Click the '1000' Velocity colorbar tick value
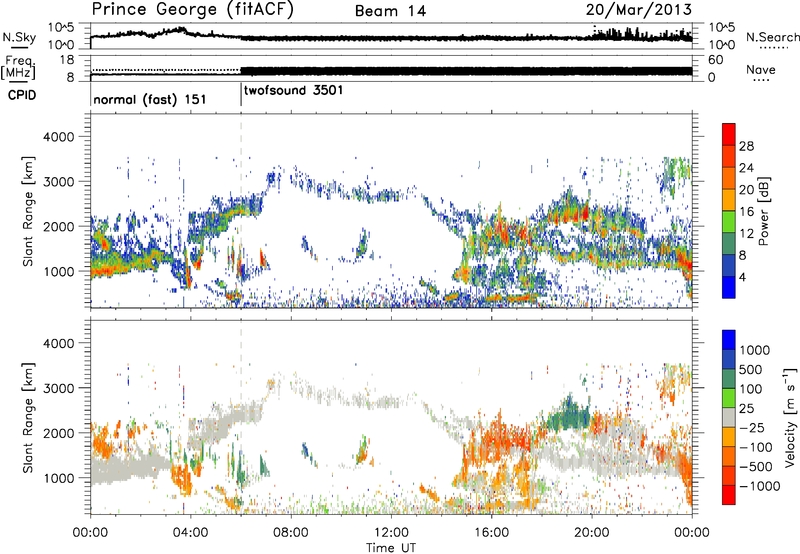Image resolution: width=800 pixels, height=554 pixels. point(754,350)
